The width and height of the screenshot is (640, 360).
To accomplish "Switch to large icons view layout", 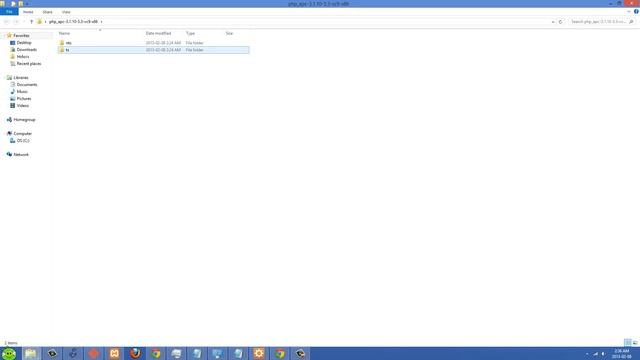I will [x=635, y=342].
